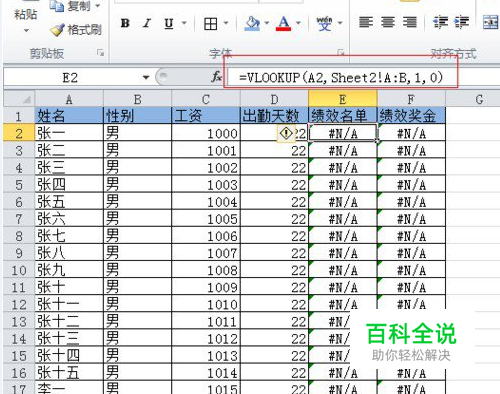Click header cell 工资
The width and height of the screenshot is (500, 394).
(206, 116)
